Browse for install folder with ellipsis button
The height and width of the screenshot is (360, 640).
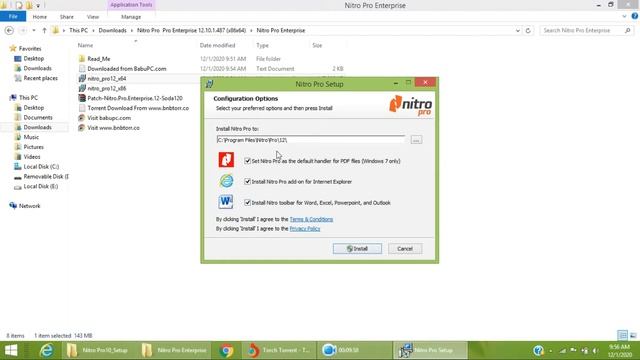click(416, 140)
